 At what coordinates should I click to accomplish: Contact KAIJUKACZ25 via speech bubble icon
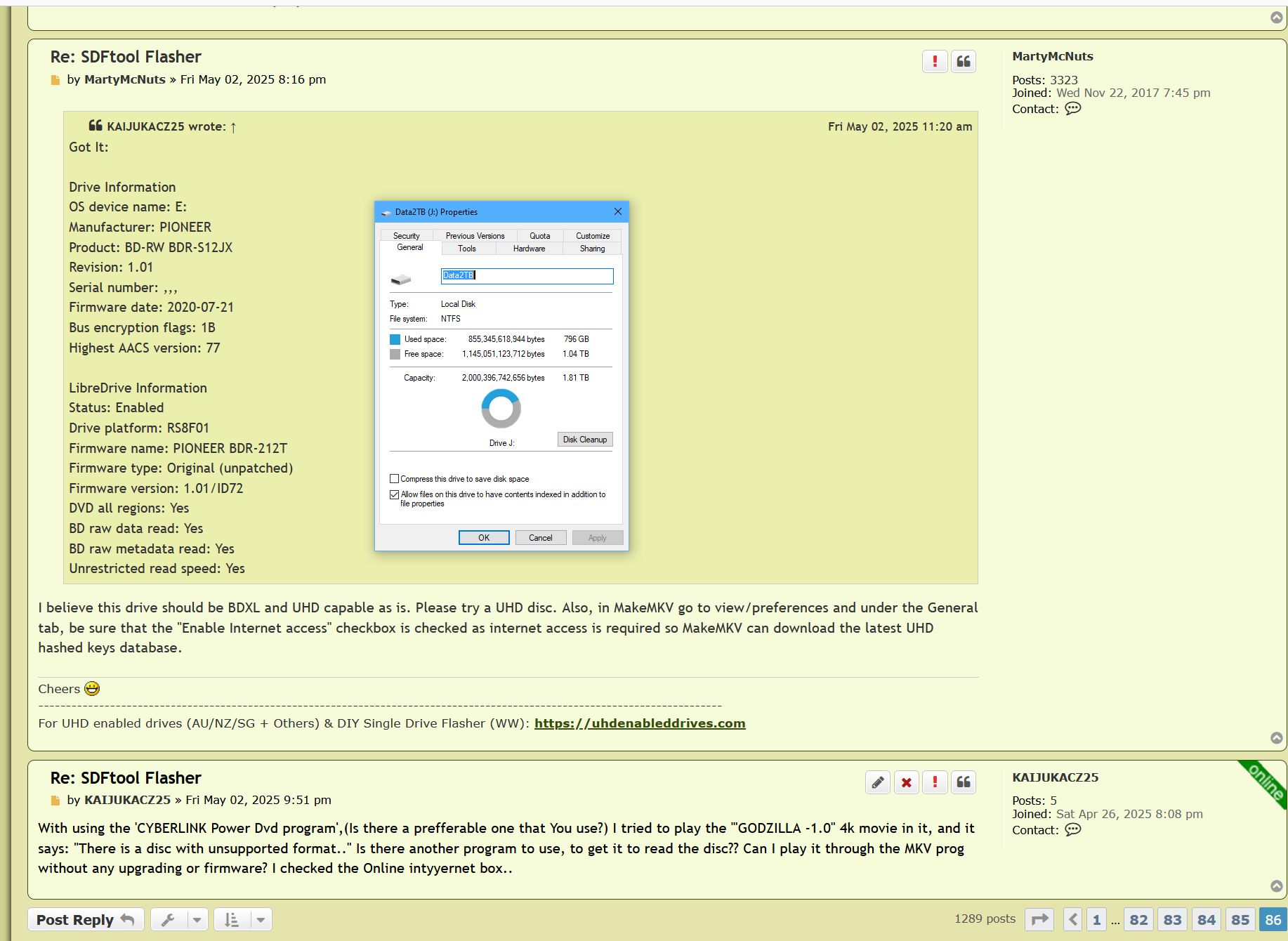click(1072, 830)
